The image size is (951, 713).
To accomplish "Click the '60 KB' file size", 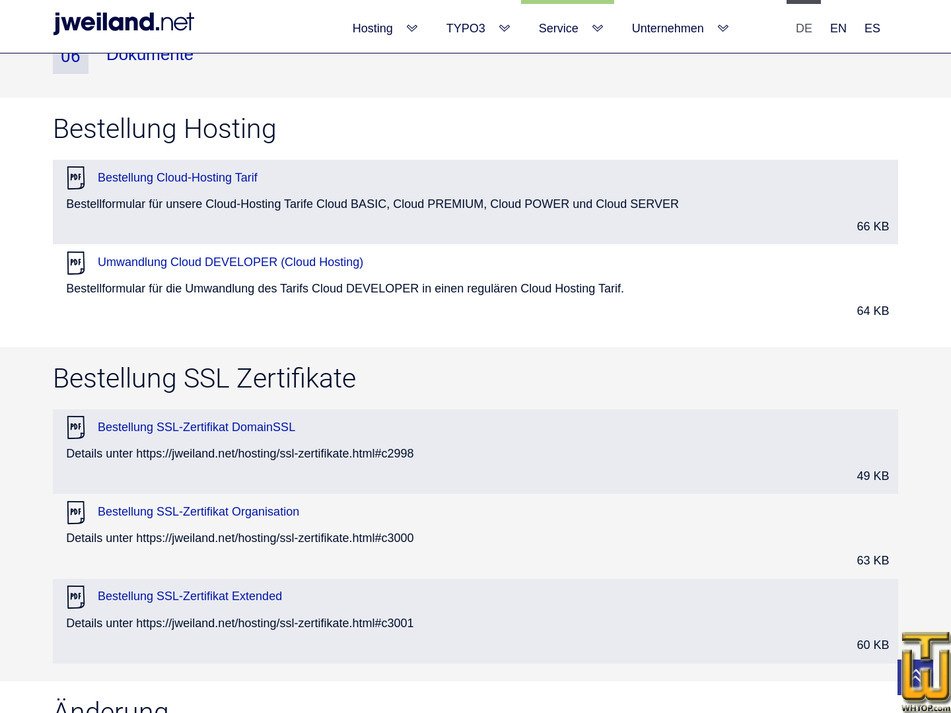I will pyautogui.click(x=873, y=645).
